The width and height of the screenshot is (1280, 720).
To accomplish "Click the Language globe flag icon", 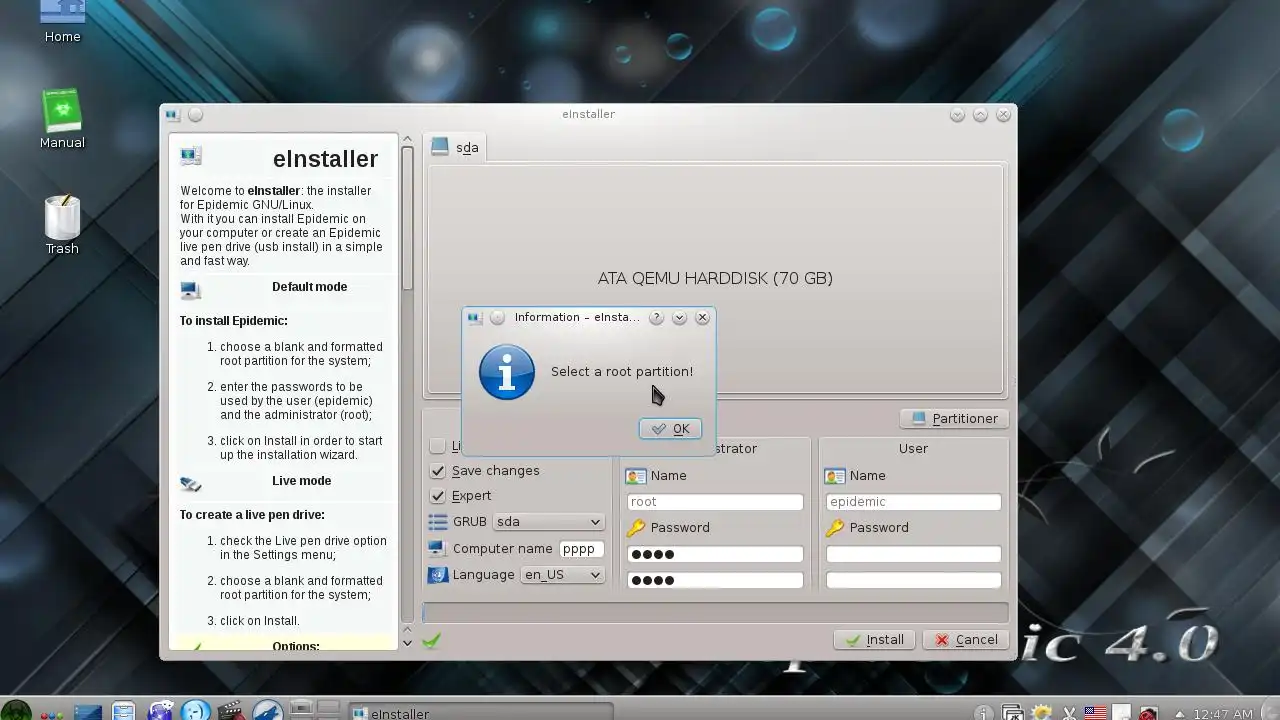I will coord(437,575).
